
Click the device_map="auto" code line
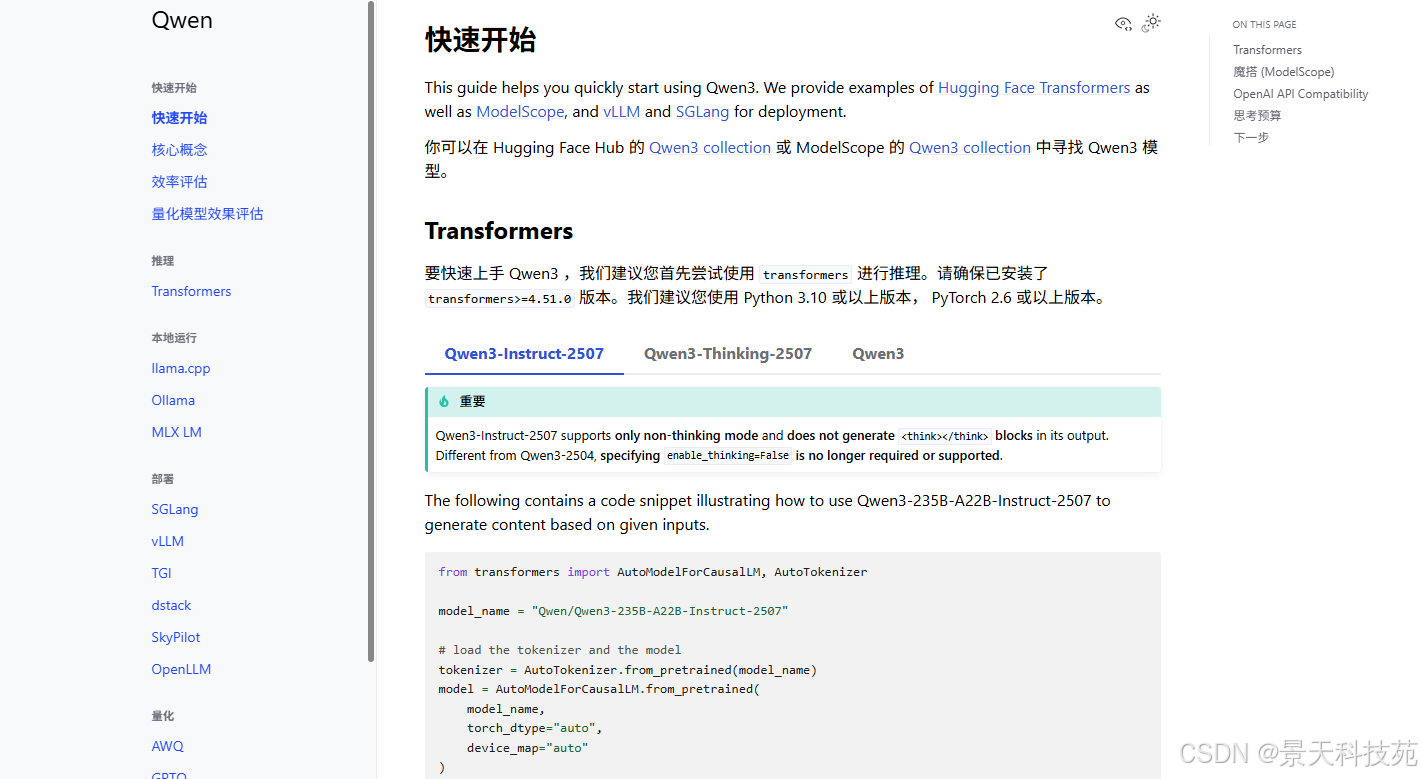pyautogui.click(x=527, y=748)
